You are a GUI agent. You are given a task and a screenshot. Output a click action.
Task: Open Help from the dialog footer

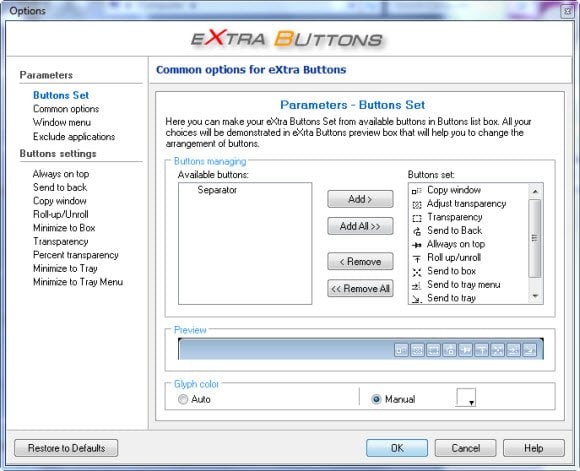[534, 448]
